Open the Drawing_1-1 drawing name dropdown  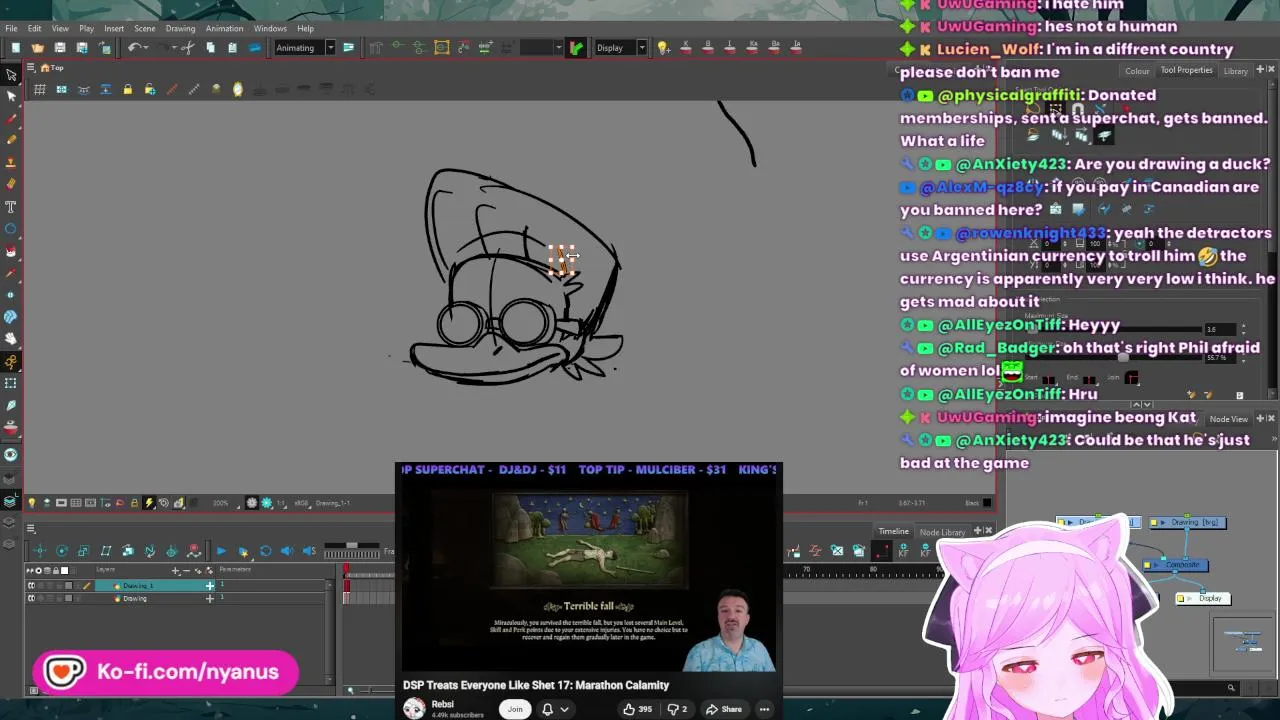tap(332, 503)
